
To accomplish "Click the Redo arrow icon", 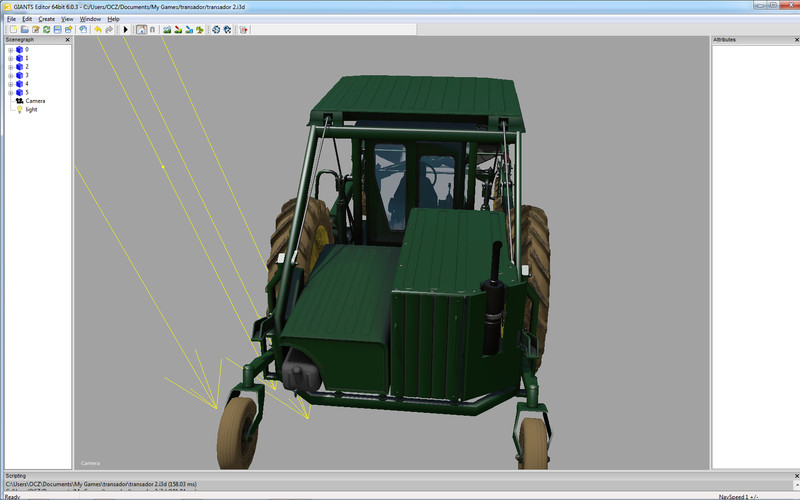I will 109,30.
